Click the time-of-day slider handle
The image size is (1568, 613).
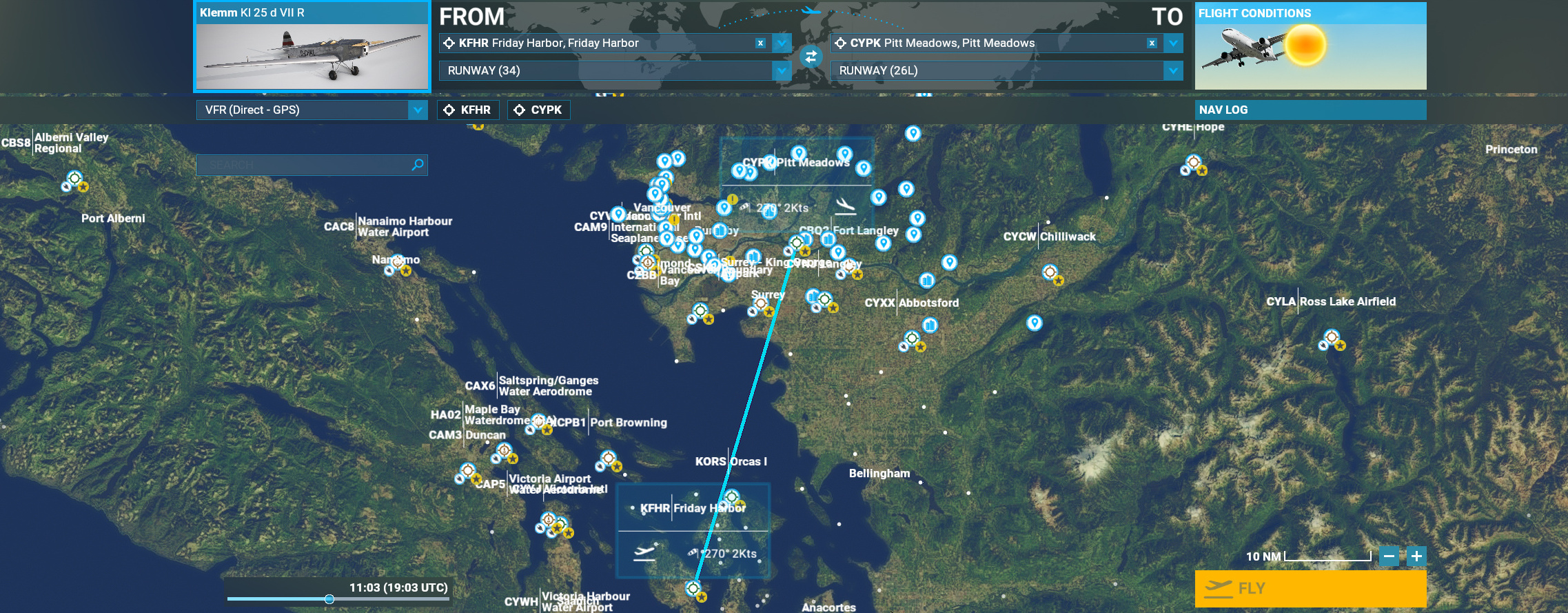[x=329, y=599]
